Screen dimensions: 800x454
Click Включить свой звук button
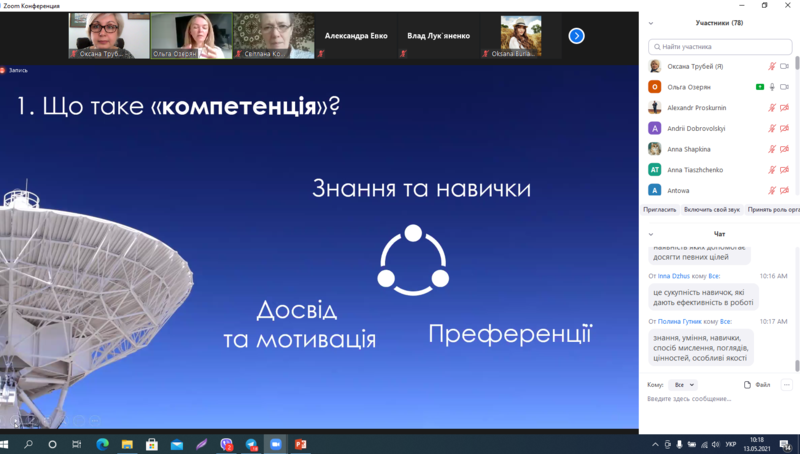(712, 210)
